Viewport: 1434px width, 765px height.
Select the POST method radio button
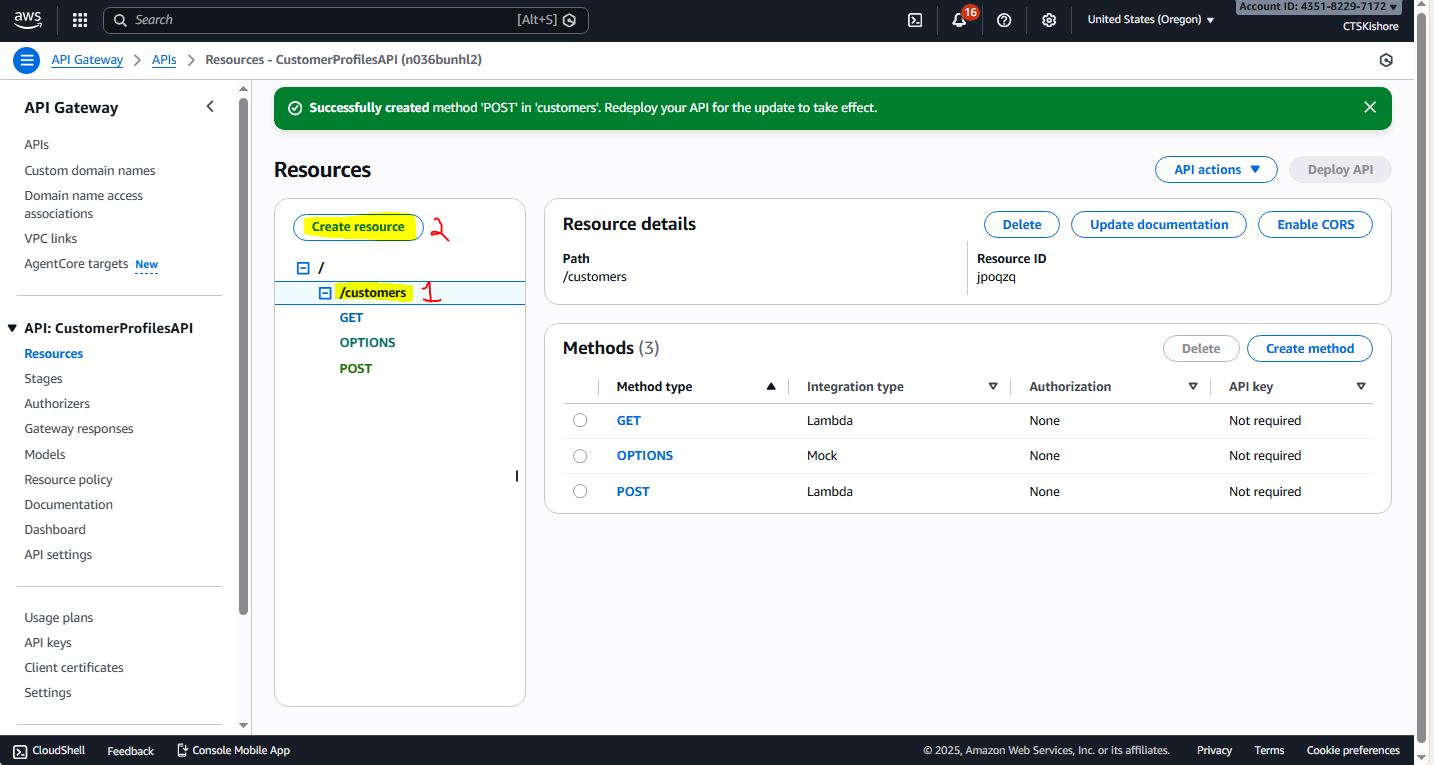[580, 492]
